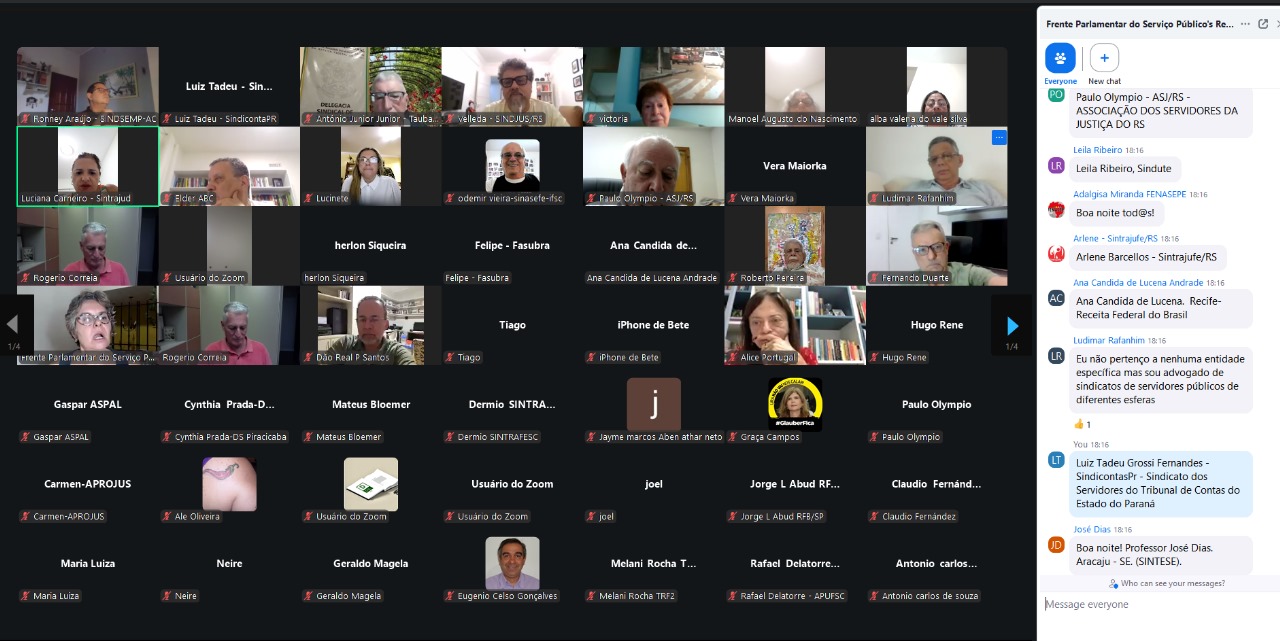Click the New chat label
The width and height of the screenshot is (1280, 641).
click(x=1104, y=81)
